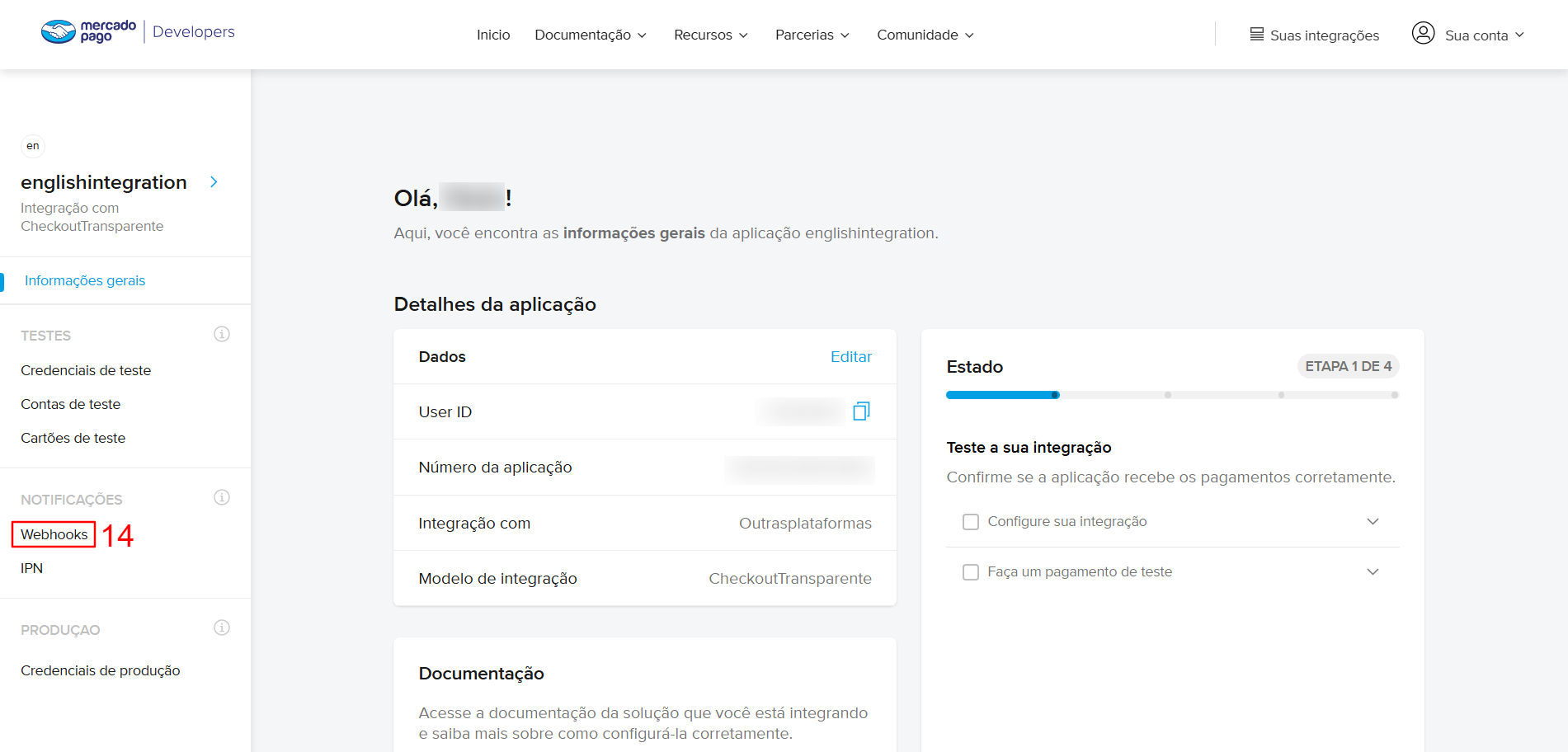Open the Sua conta dropdown

coord(1485,35)
